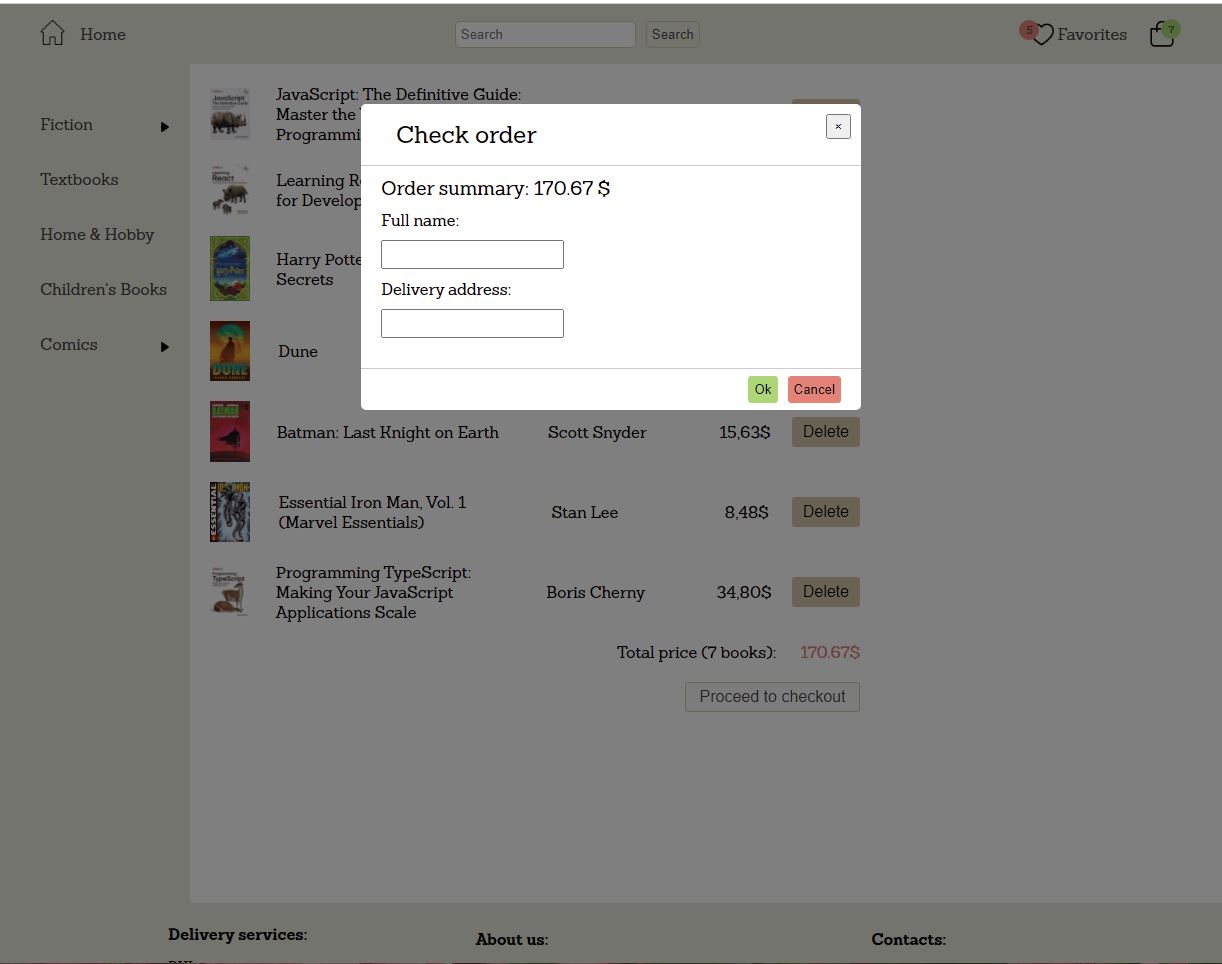Image resolution: width=1222 pixels, height=964 pixels.
Task: Click the 15,63$ price
Action: (x=745, y=432)
